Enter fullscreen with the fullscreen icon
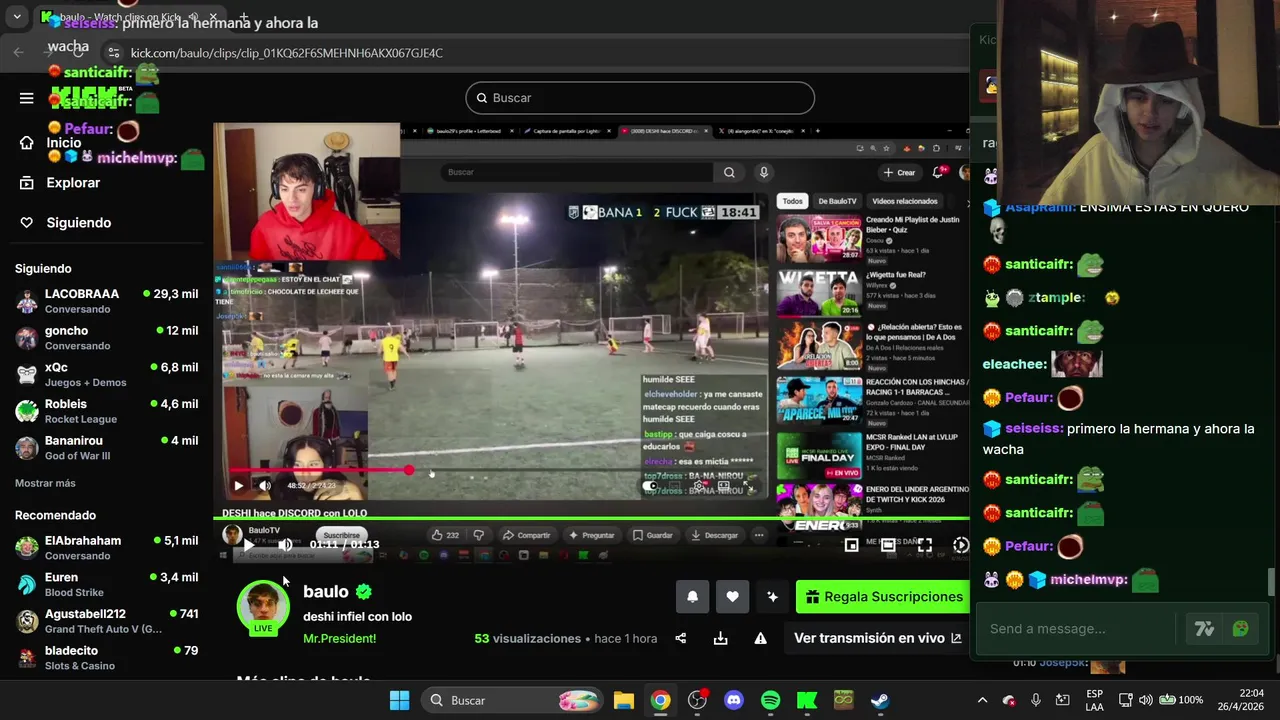Screen dimensions: 1280x720 pyautogui.click(x=925, y=545)
